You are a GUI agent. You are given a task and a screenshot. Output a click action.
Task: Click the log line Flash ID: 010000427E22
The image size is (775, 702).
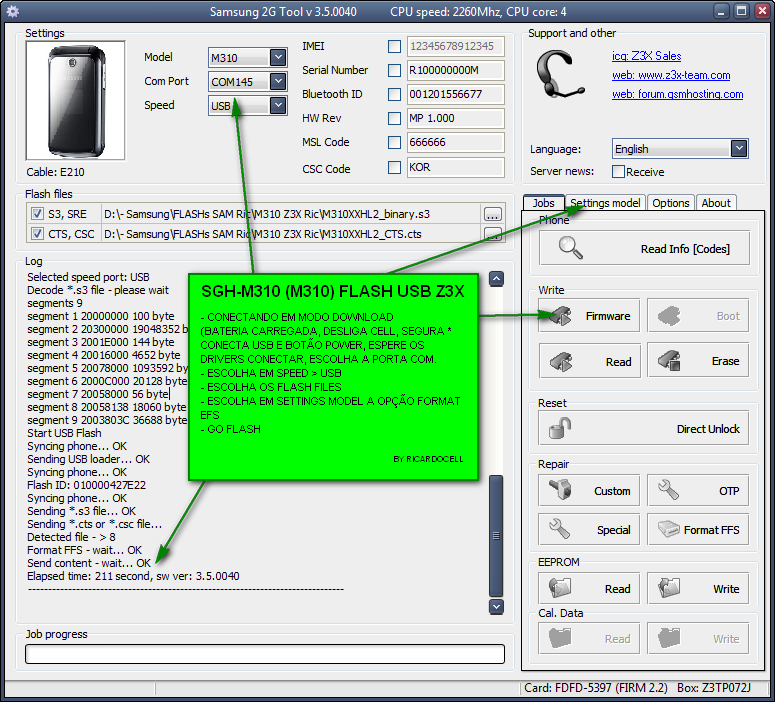point(86,485)
